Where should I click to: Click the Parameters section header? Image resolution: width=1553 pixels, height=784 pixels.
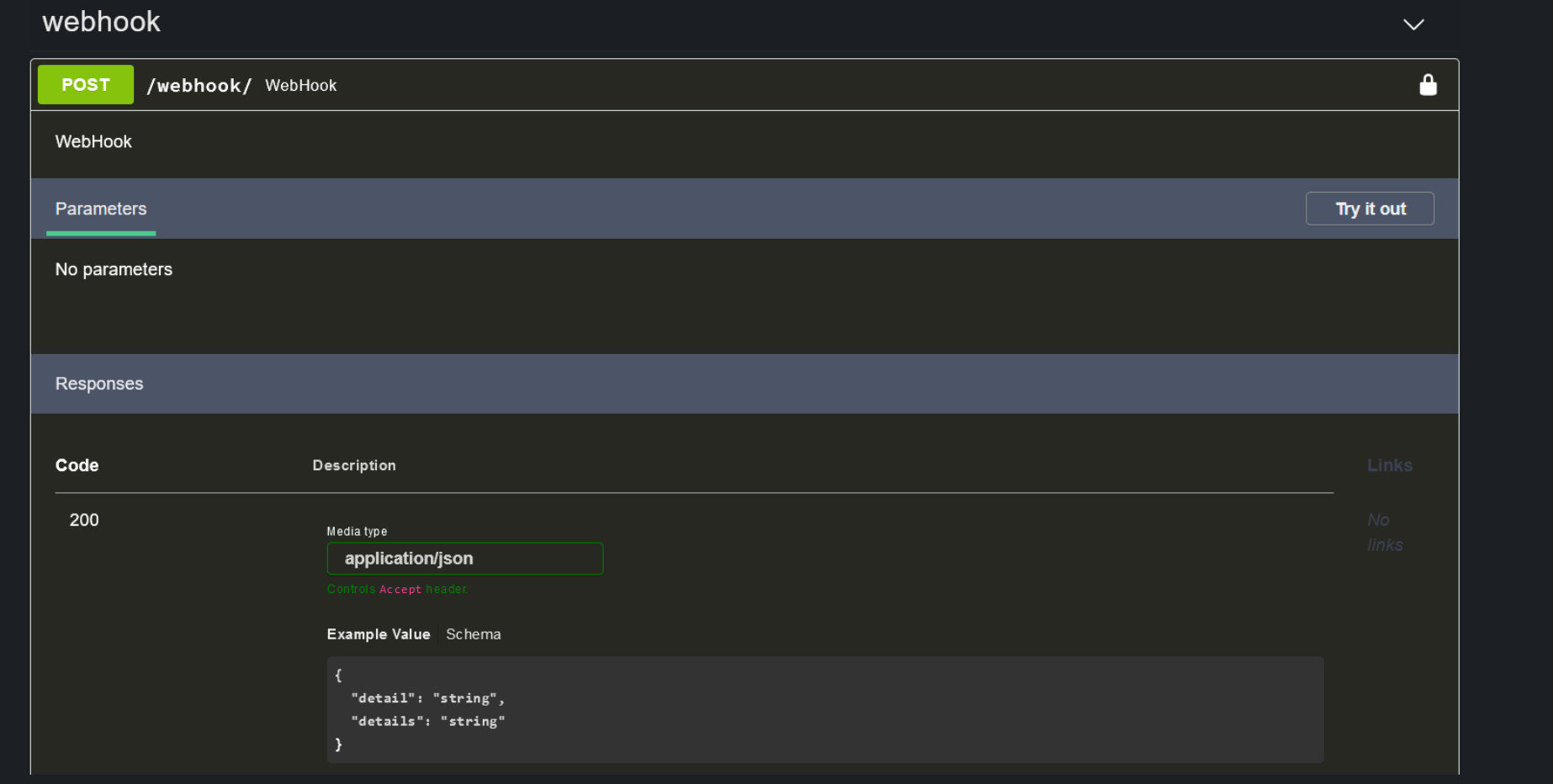pyautogui.click(x=101, y=209)
